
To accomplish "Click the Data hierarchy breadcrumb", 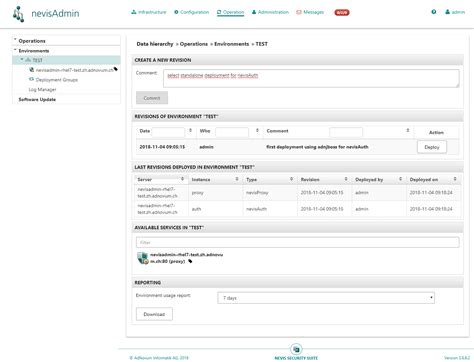I will point(155,44).
